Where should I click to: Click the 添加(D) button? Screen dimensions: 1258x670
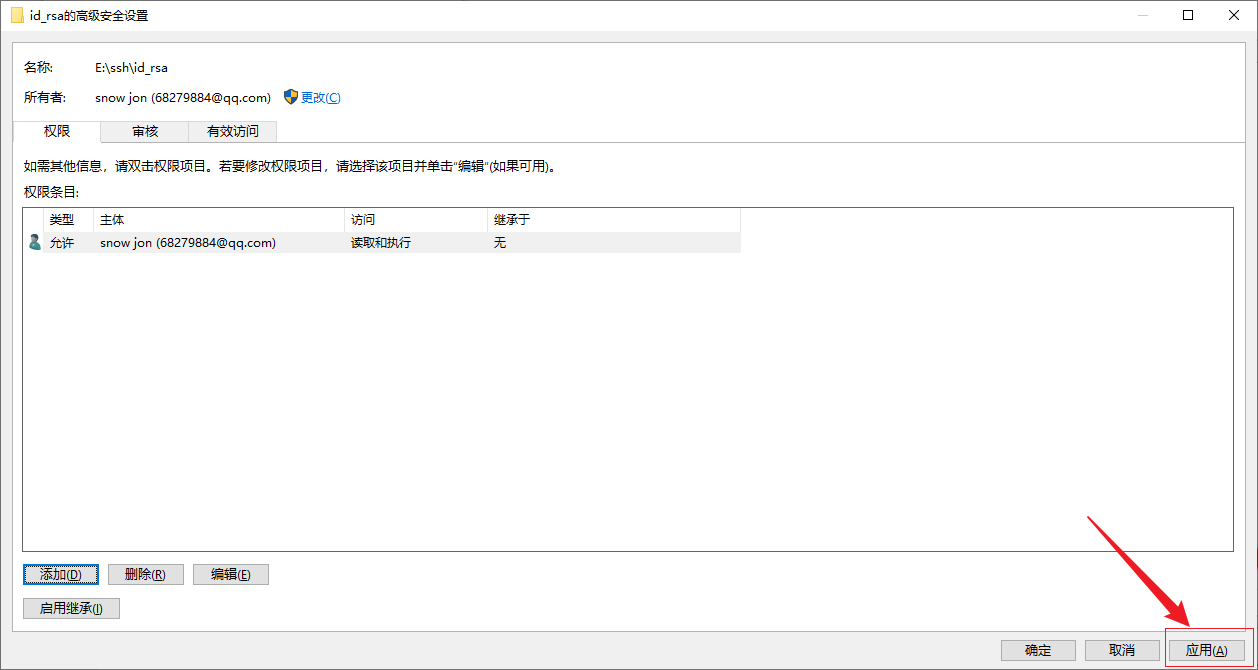(61, 574)
